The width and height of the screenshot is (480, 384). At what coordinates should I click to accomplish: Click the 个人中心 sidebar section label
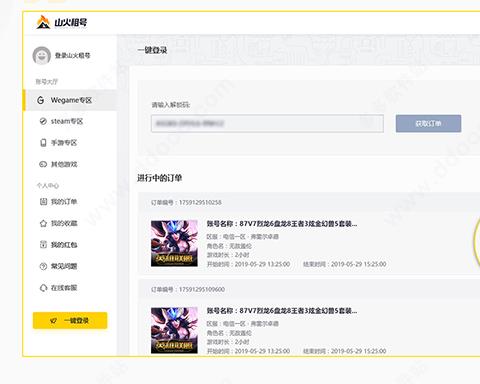(x=48, y=186)
